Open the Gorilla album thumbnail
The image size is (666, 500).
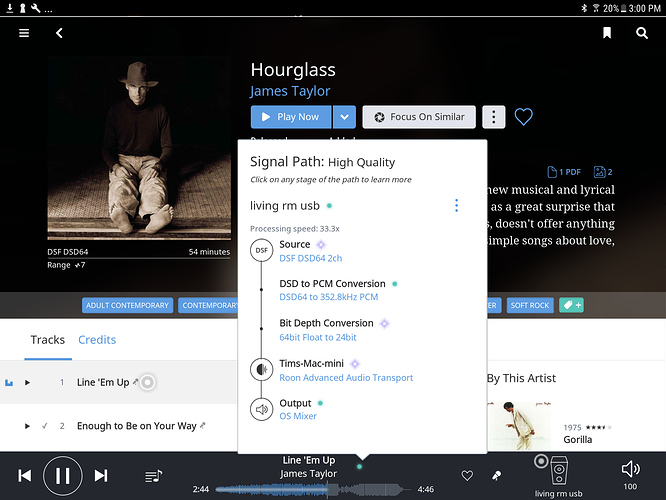(519, 426)
